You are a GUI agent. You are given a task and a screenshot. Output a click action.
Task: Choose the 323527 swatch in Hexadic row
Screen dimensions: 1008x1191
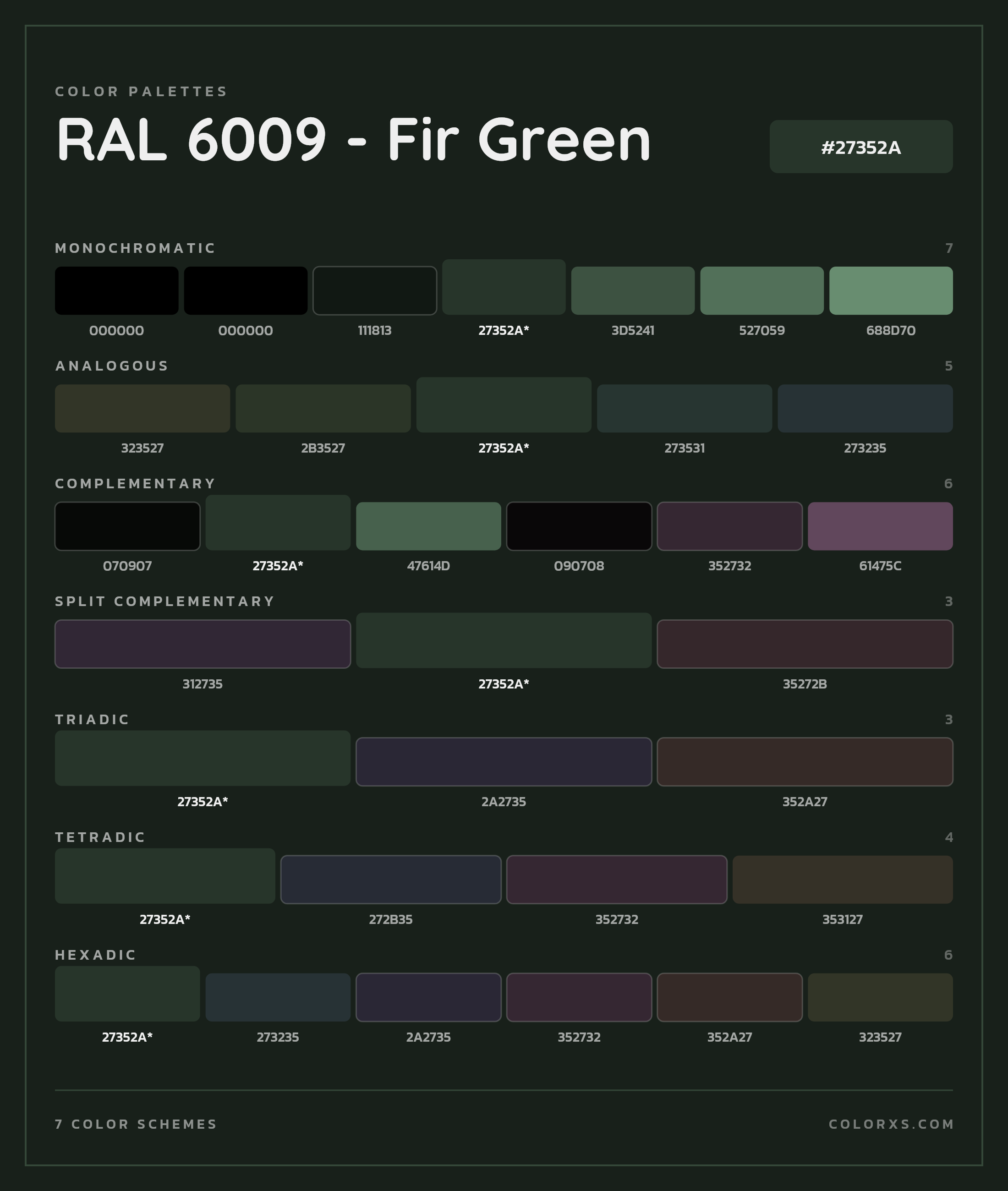[x=880, y=997]
